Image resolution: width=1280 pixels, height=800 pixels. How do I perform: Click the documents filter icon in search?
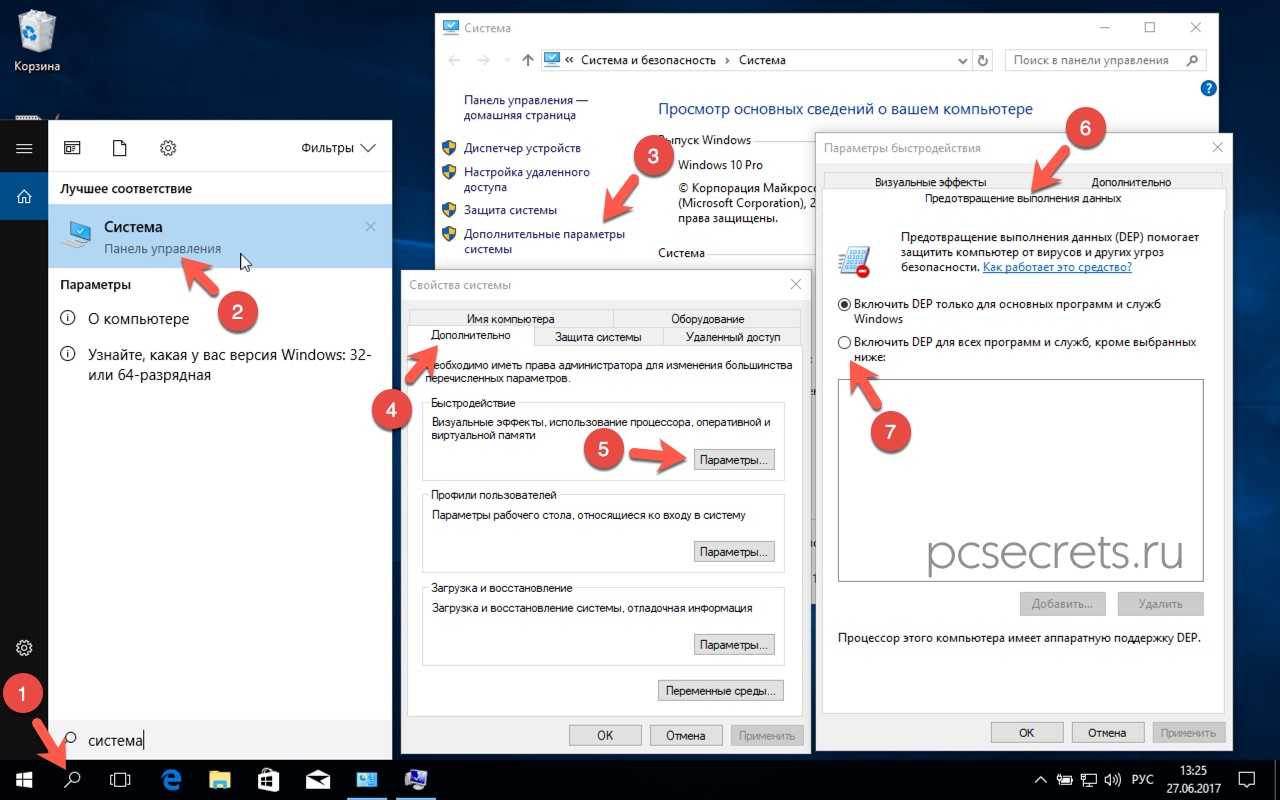(120, 148)
